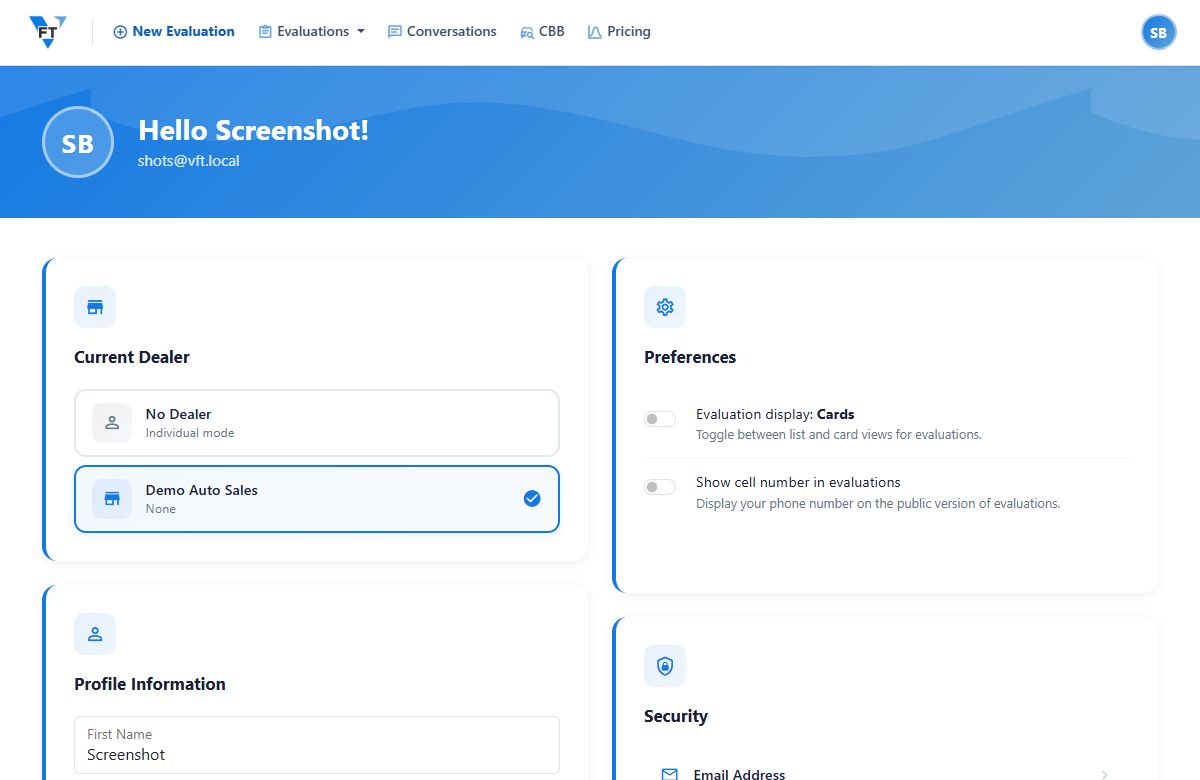Click the VFT logo in the navbar

pos(47,32)
